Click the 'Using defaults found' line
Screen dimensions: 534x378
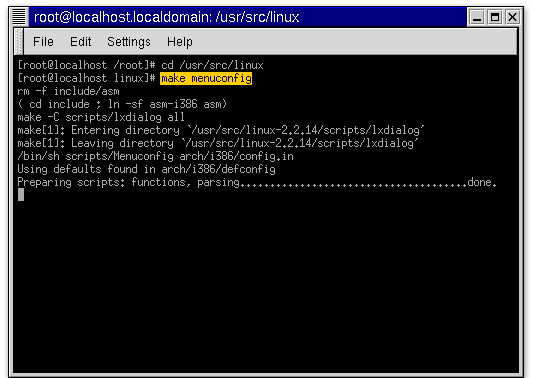coord(146,169)
